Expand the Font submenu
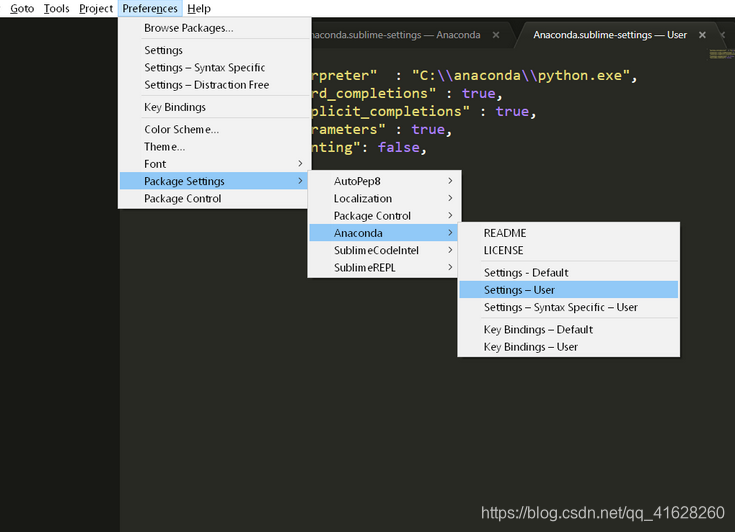The image size is (735, 532). click(215, 164)
